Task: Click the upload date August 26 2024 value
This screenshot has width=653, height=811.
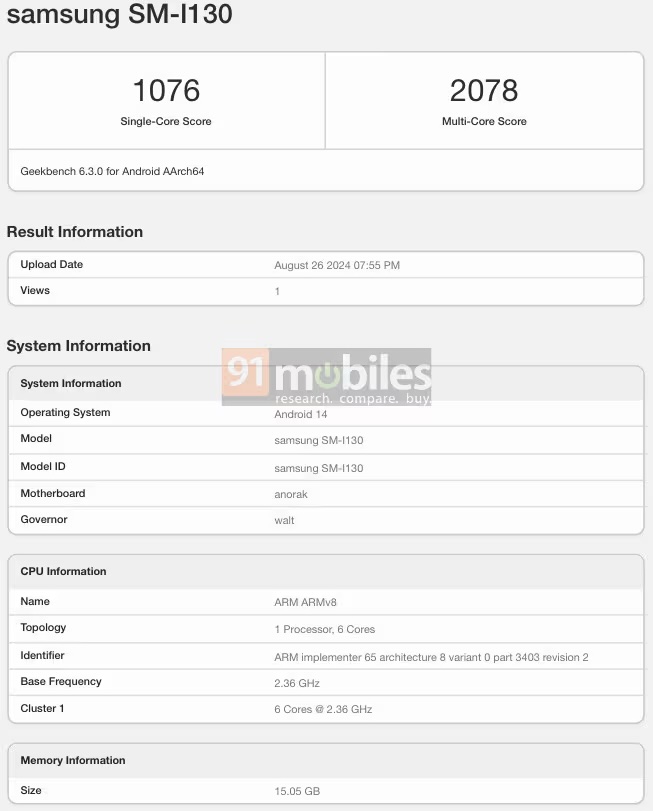Action: tap(337, 265)
